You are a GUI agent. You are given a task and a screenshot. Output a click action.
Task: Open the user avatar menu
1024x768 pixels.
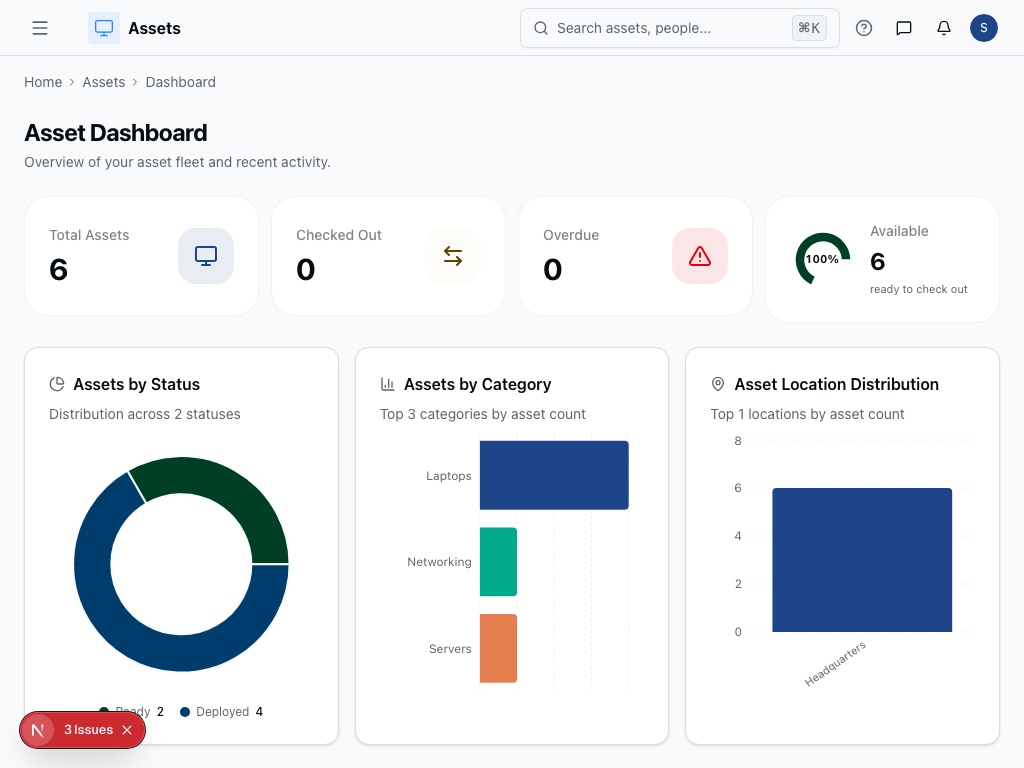tap(984, 28)
